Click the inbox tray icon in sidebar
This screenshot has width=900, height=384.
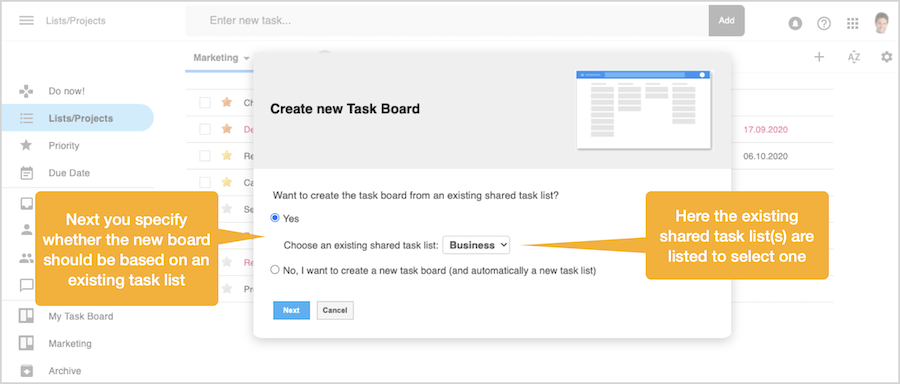coord(26,203)
